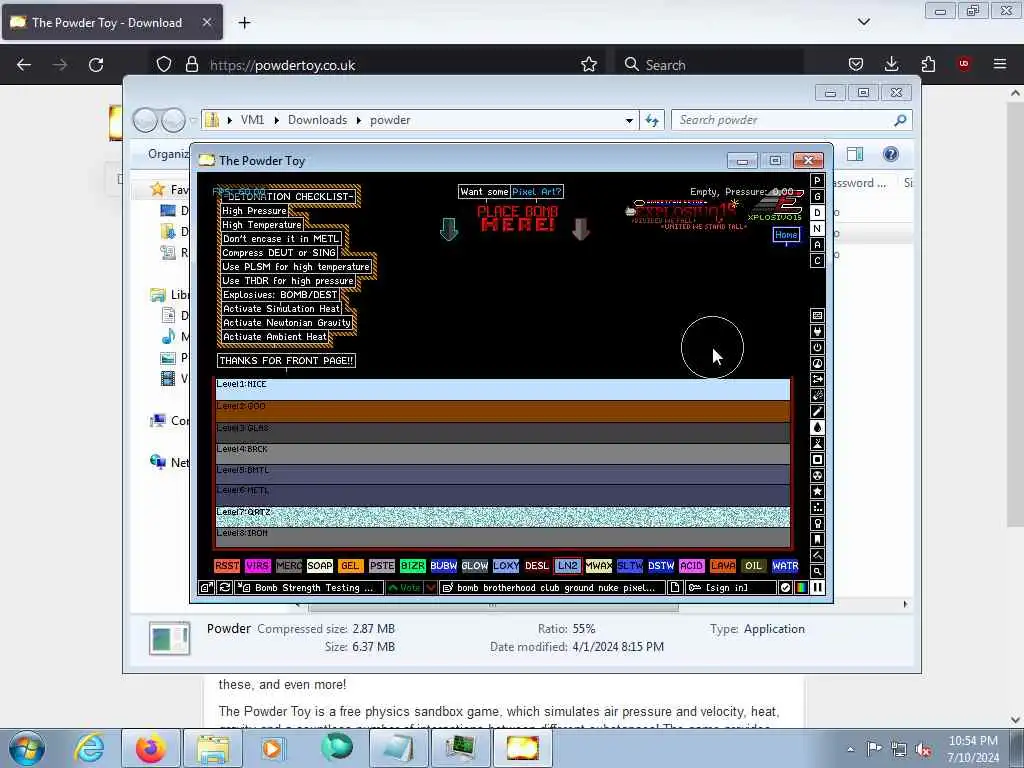This screenshot has height=768, width=1024.
Task: Open the Explorer recent pages dropdown arrow
Action: tap(193, 120)
